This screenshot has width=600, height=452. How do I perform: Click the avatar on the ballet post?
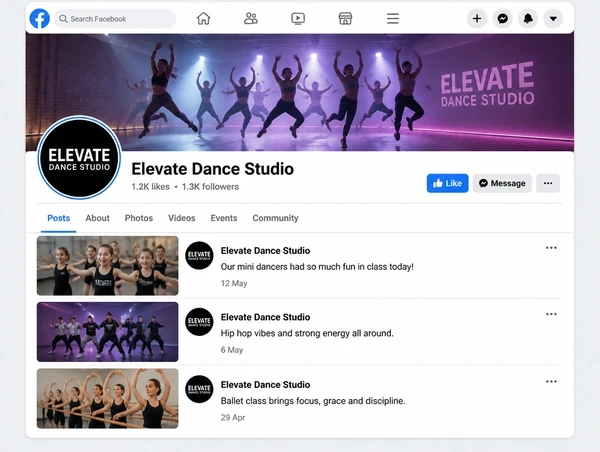click(199, 389)
